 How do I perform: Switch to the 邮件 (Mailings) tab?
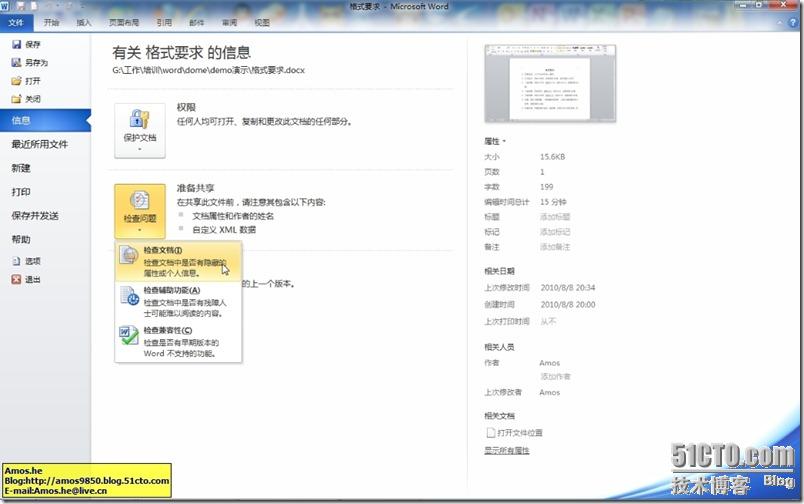click(x=196, y=23)
